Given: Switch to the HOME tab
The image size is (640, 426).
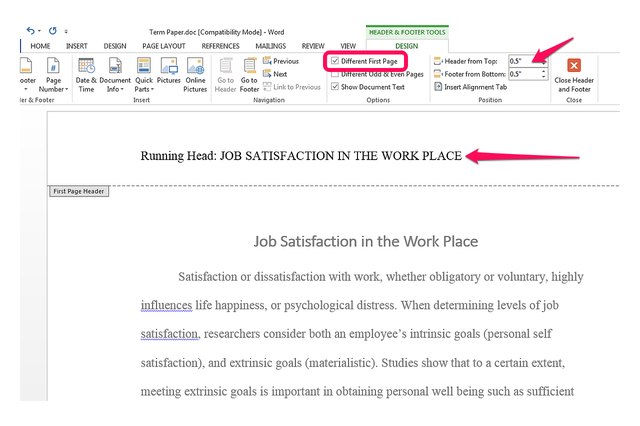Looking at the screenshot, I should click(x=40, y=46).
